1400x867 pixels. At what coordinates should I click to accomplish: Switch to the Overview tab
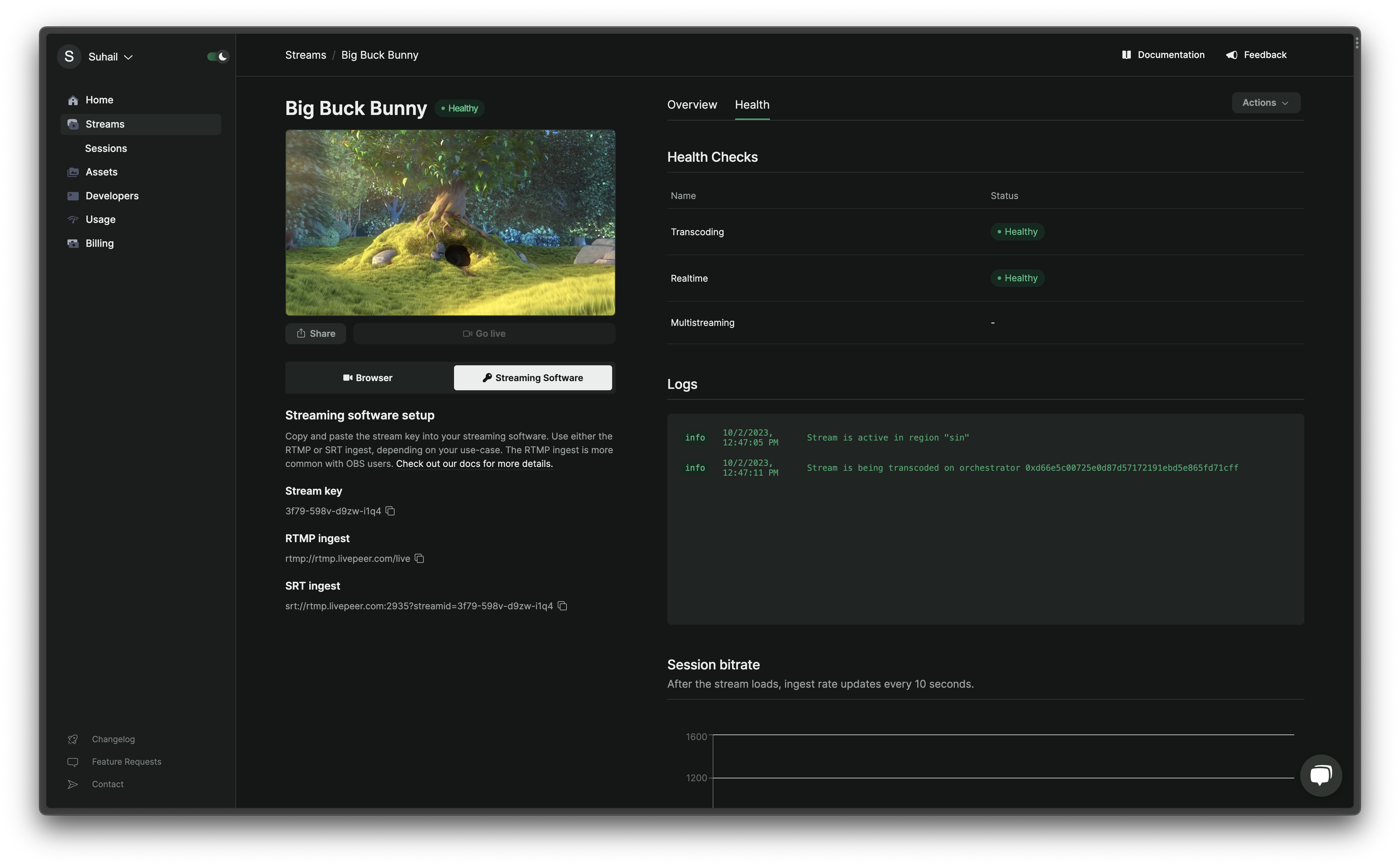point(692,105)
